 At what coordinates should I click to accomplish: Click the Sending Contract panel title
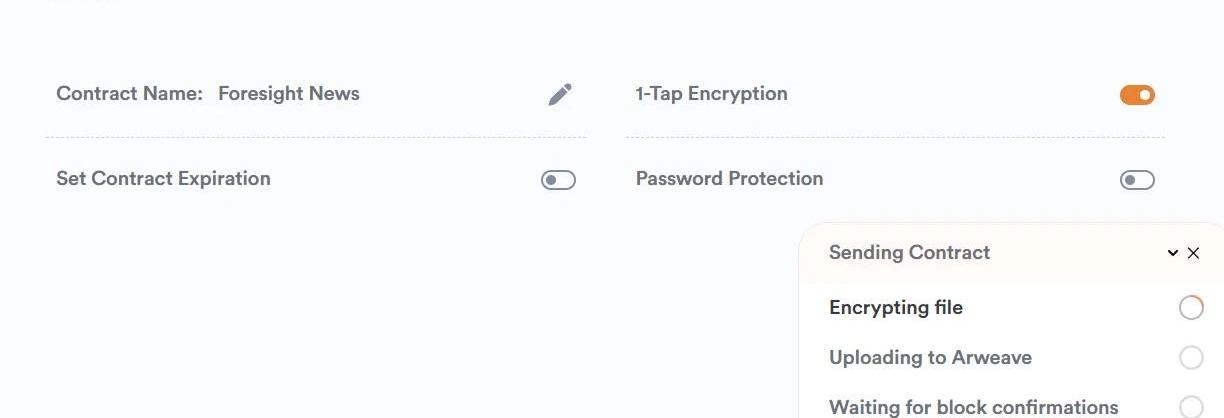tap(910, 253)
